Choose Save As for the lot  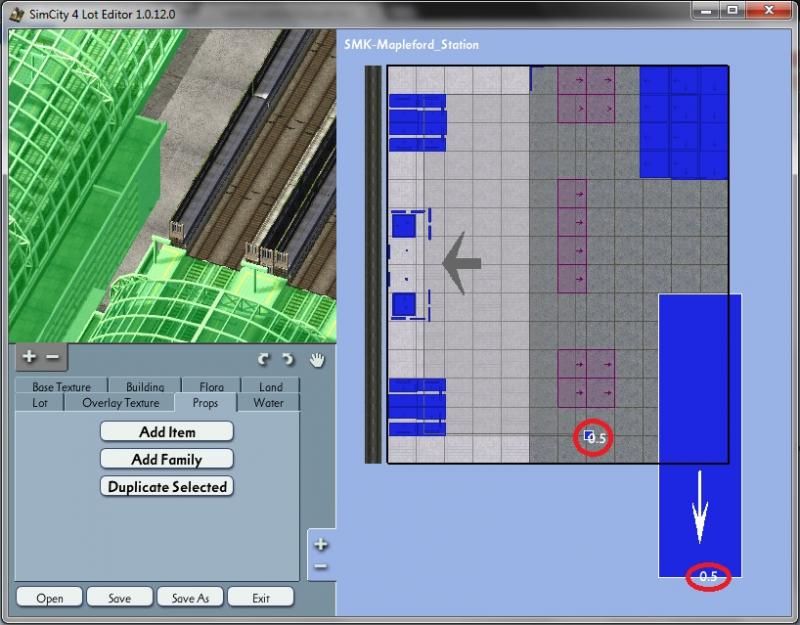[190, 597]
